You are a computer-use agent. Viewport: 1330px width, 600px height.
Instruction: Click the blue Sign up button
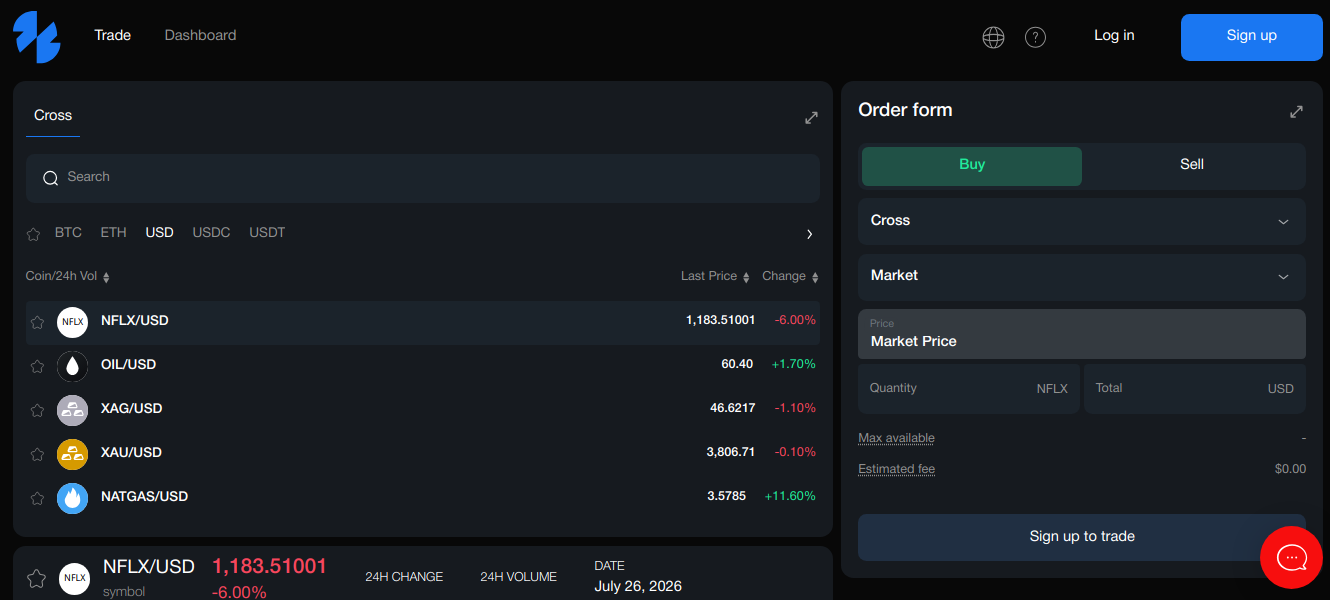click(1252, 37)
